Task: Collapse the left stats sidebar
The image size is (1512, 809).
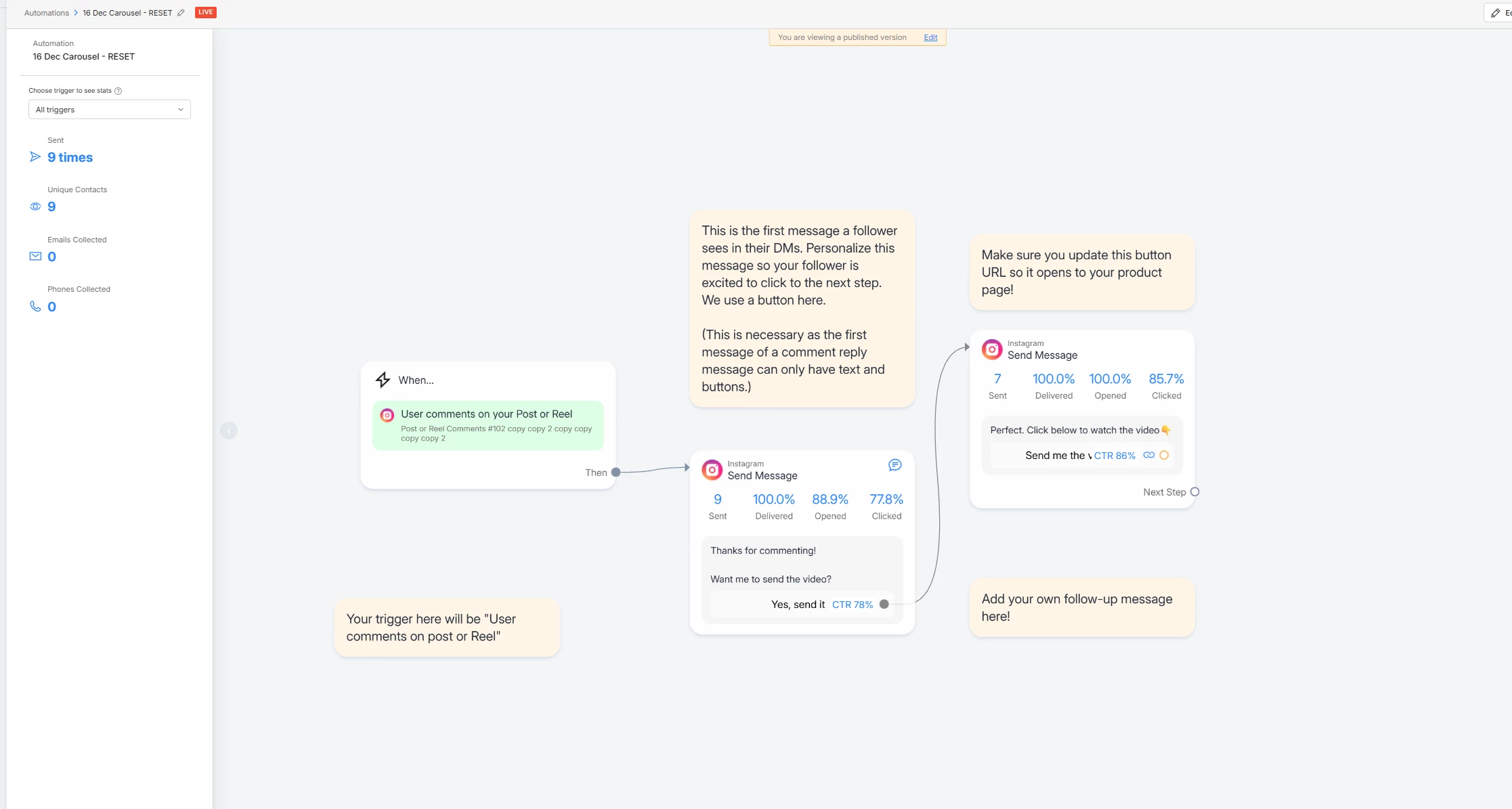Action: click(229, 431)
